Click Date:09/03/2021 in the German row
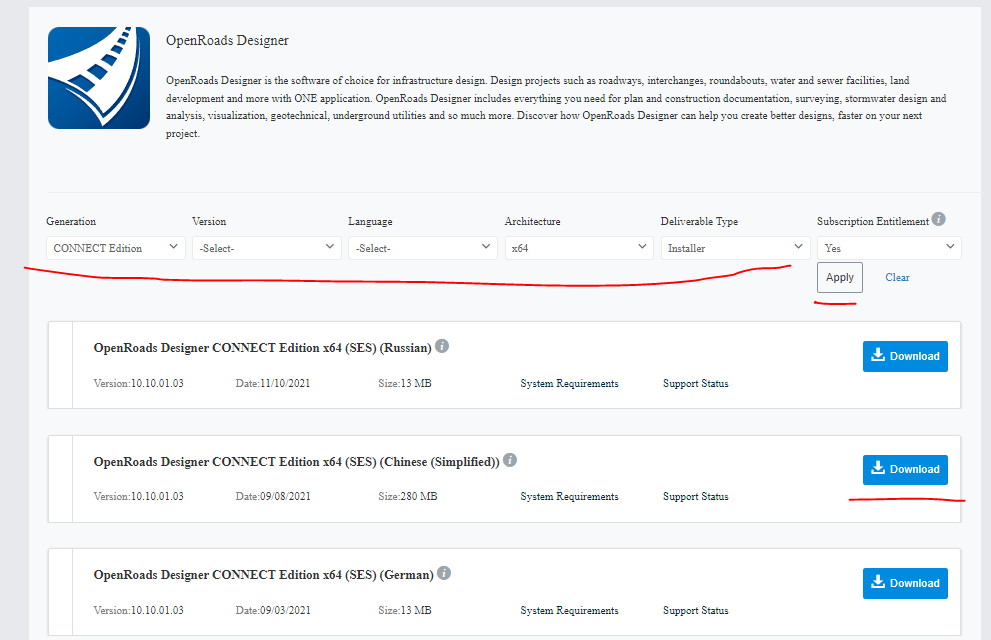Image resolution: width=991 pixels, height=640 pixels. point(273,610)
